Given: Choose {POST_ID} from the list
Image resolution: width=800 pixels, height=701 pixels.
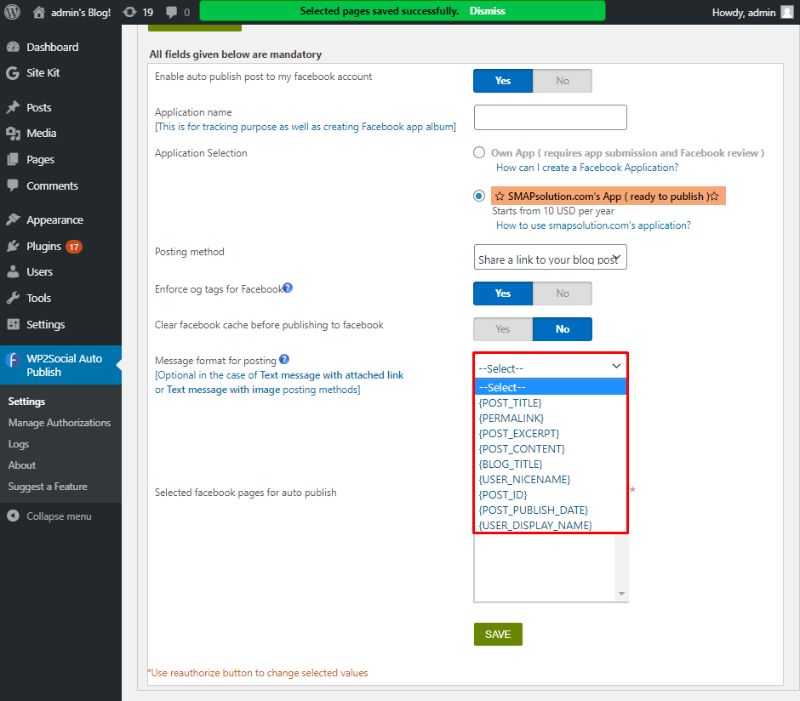Looking at the screenshot, I should (x=551, y=495).
